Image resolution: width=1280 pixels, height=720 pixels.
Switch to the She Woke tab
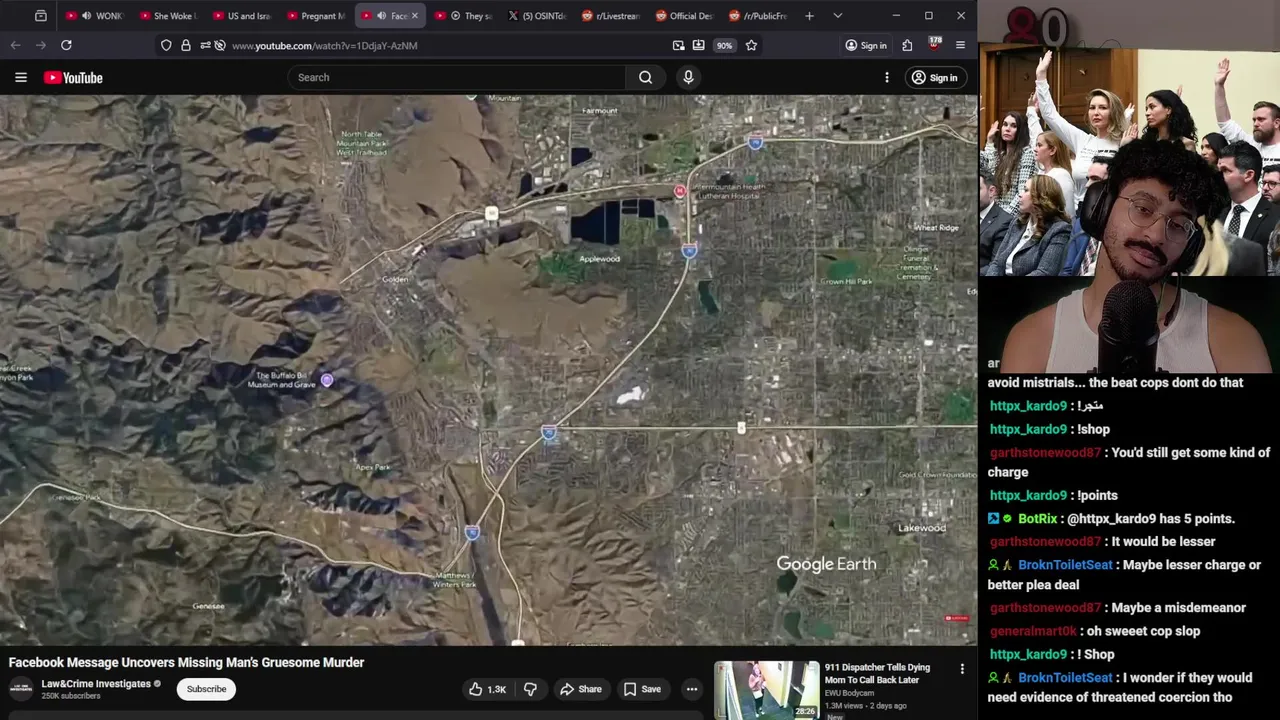pyautogui.click(x=168, y=16)
